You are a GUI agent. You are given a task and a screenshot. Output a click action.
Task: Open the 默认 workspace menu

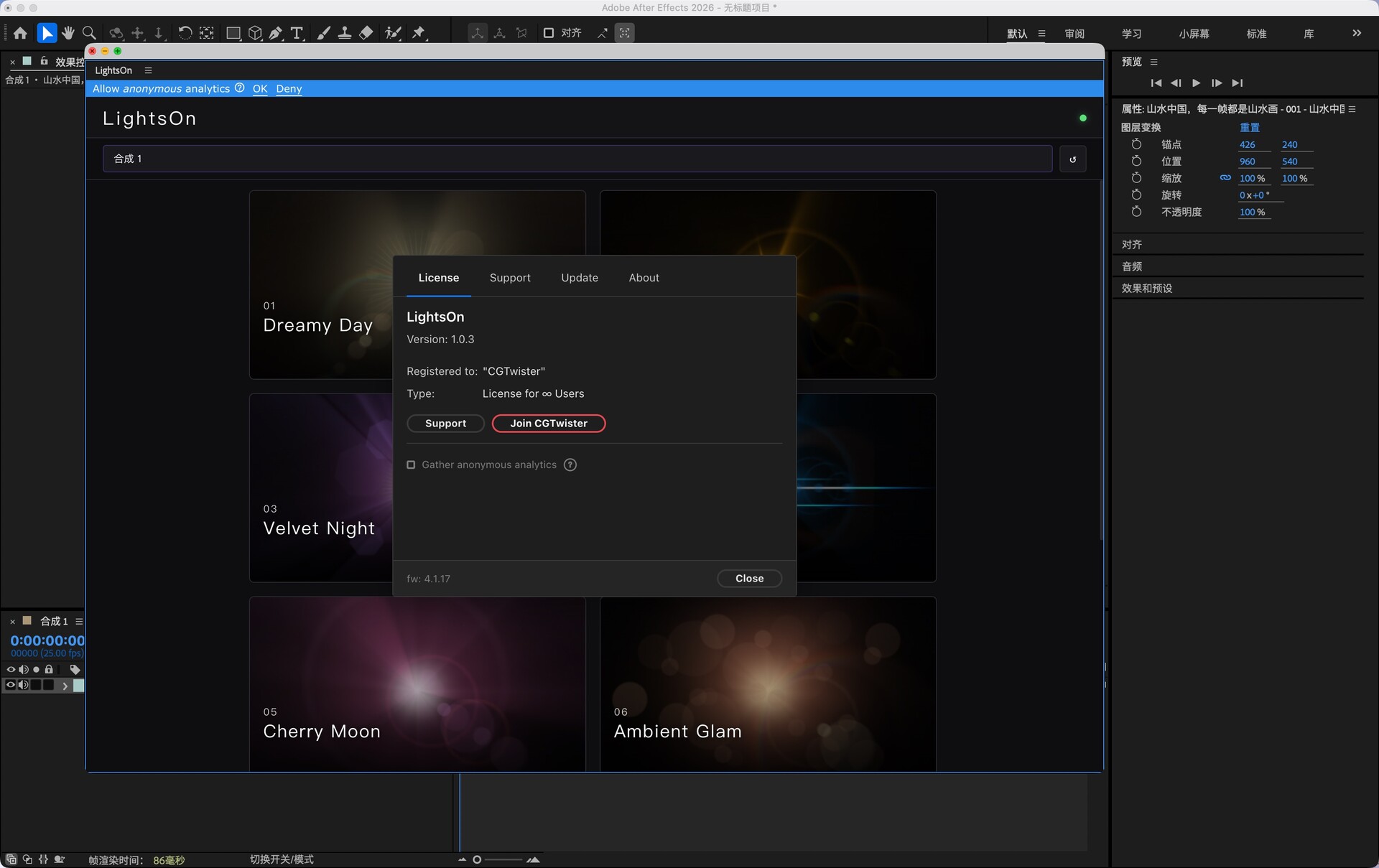coord(1041,34)
